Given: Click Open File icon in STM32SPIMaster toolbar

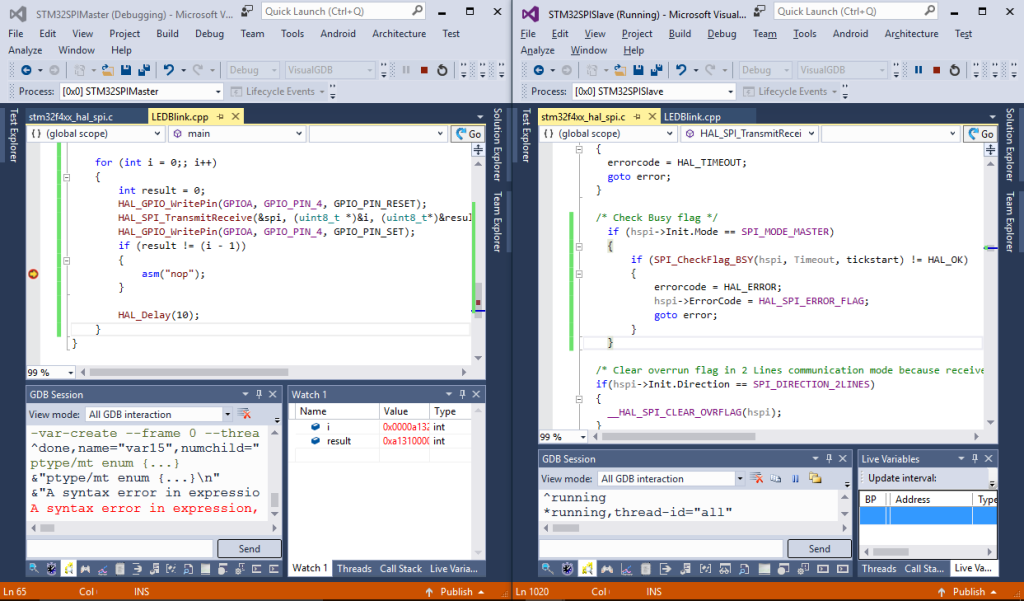Looking at the screenshot, I should pos(107,70).
